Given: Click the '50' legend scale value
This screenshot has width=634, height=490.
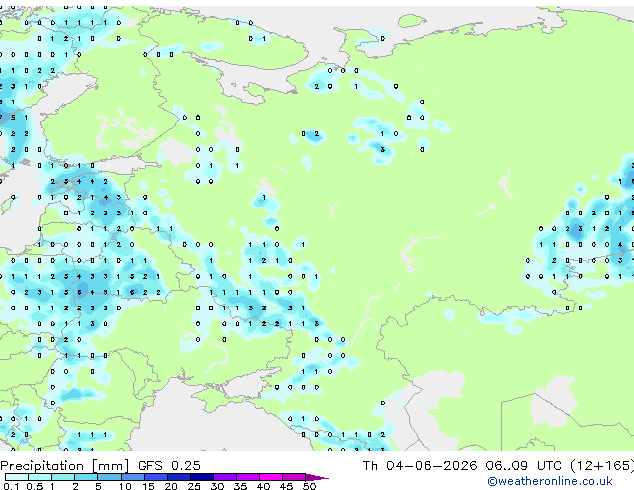Looking at the screenshot, I should pos(310,486).
